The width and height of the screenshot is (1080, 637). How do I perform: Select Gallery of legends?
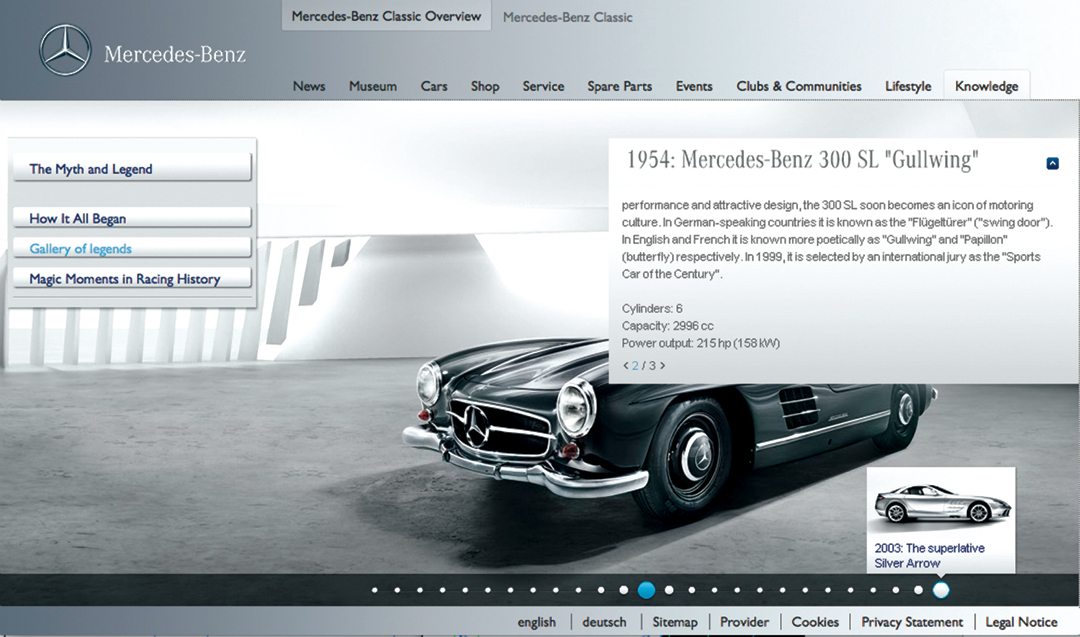tap(132, 248)
